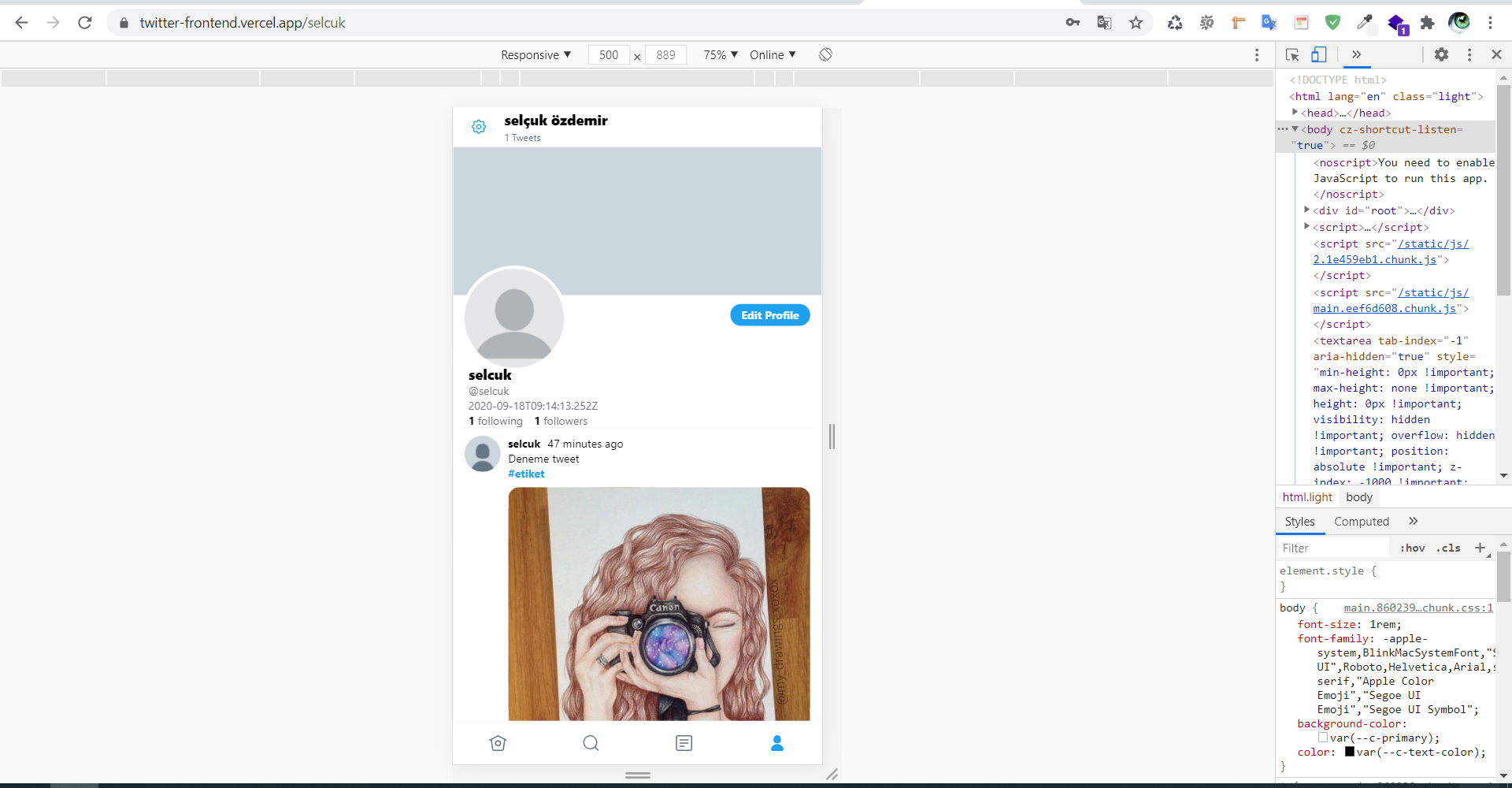The width and height of the screenshot is (1512, 788).
Task: Click the element.style rule block
Action: [1386, 578]
